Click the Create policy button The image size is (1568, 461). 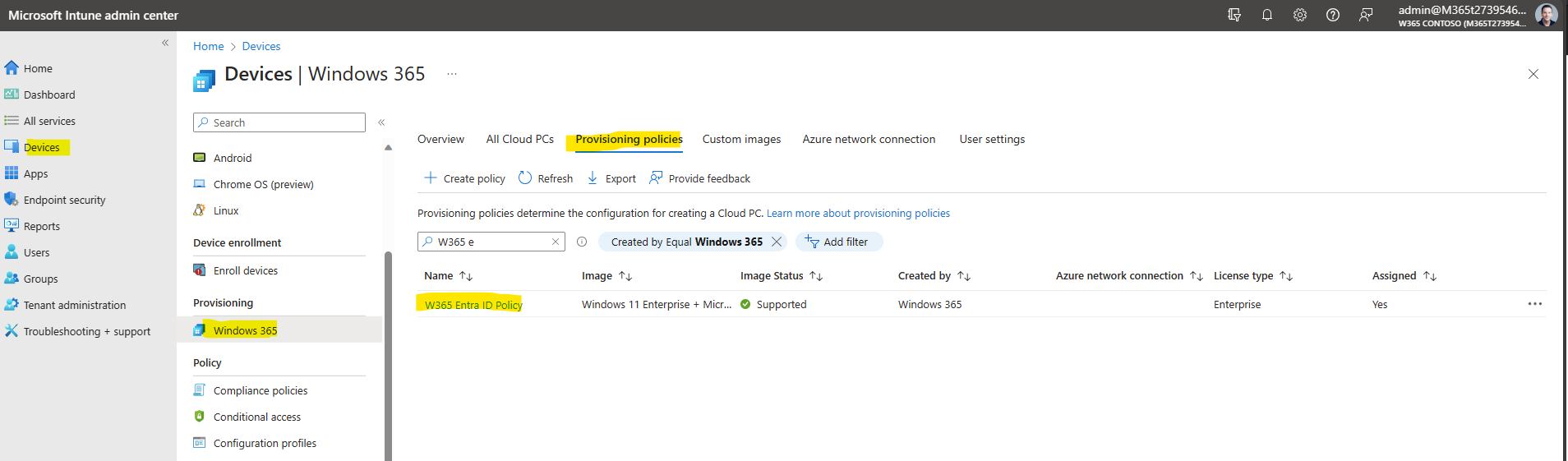point(464,178)
